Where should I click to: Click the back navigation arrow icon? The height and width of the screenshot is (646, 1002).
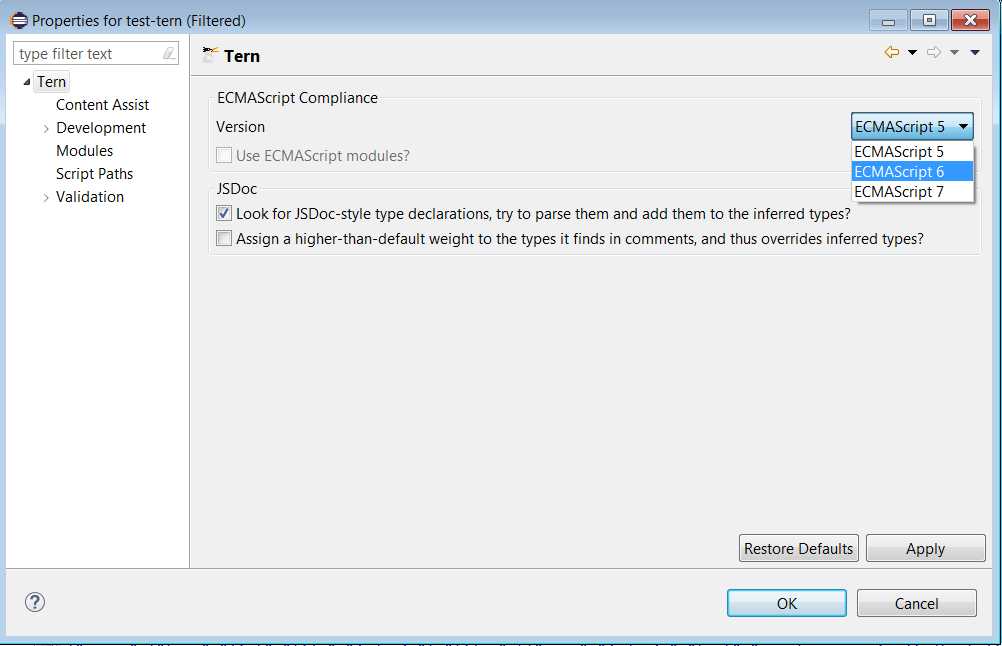pos(891,53)
